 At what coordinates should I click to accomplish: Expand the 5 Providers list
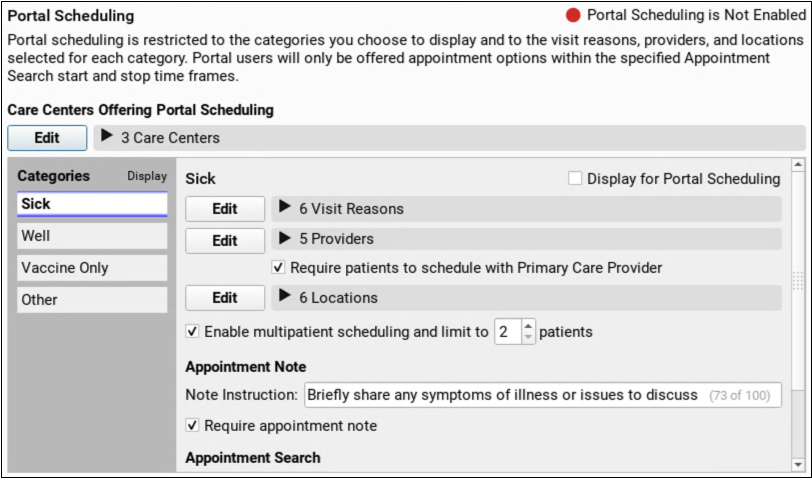pyautogui.click(x=285, y=239)
